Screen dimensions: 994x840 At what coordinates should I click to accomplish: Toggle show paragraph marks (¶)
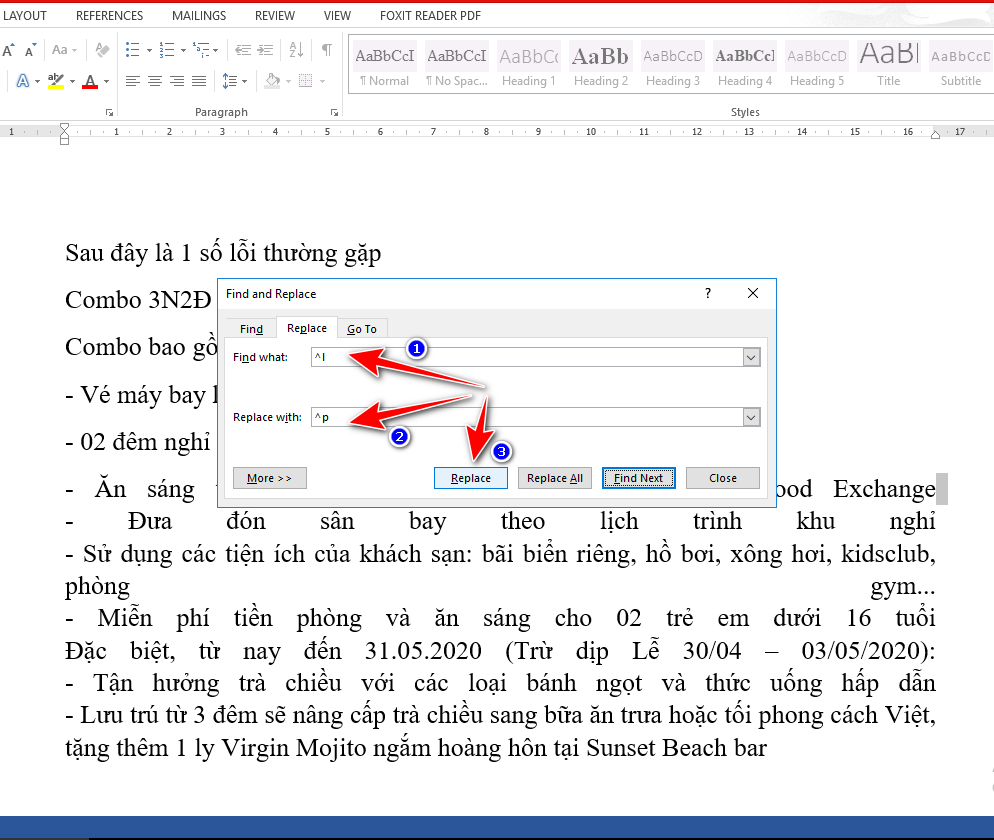[x=326, y=49]
